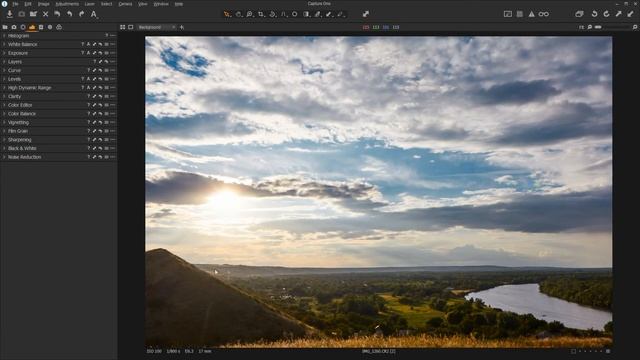Click the Color Balance tool label
The height and width of the screenshot is (360, 640).
(22, 113)
